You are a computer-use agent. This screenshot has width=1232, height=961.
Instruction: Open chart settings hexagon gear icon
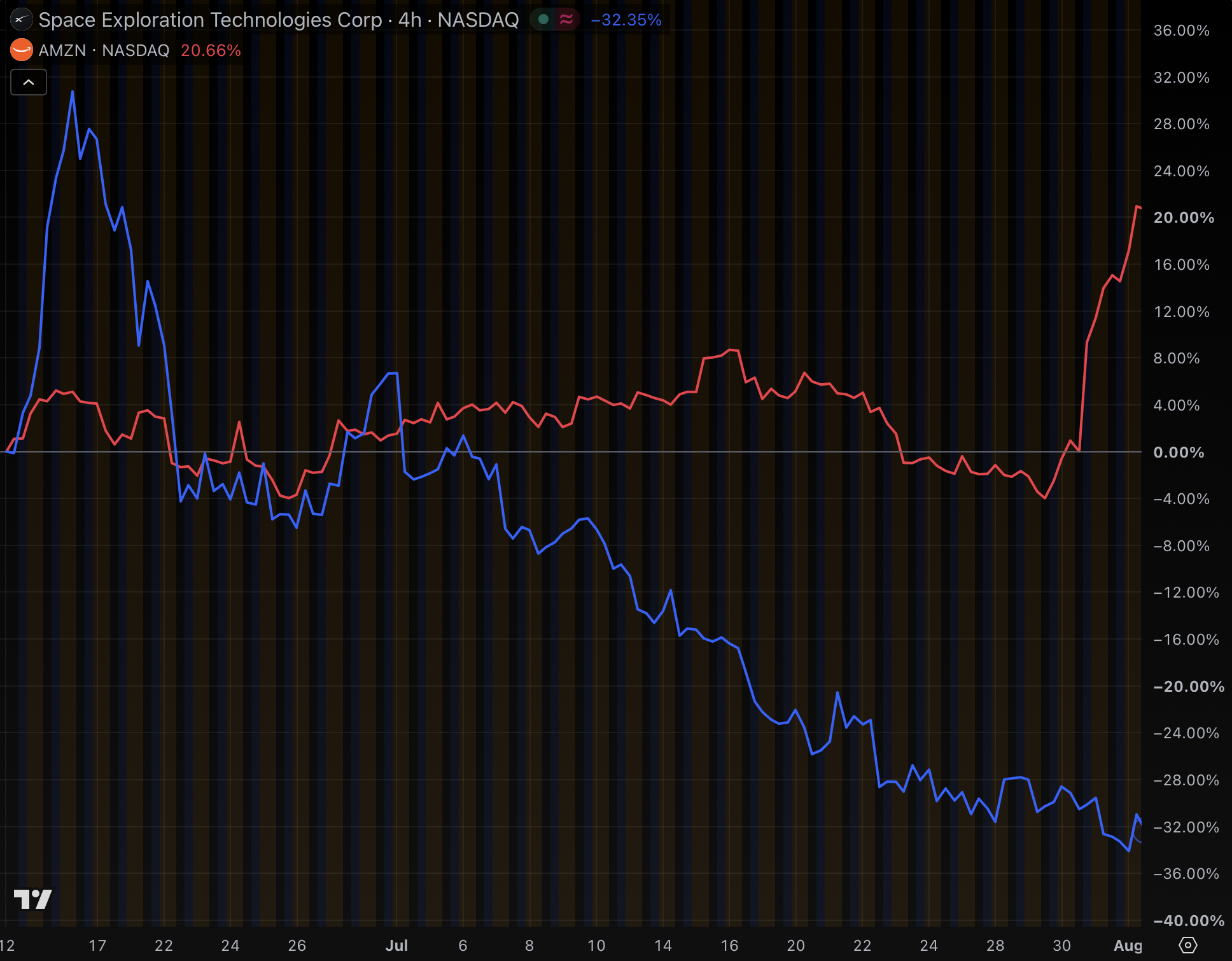1187,945
